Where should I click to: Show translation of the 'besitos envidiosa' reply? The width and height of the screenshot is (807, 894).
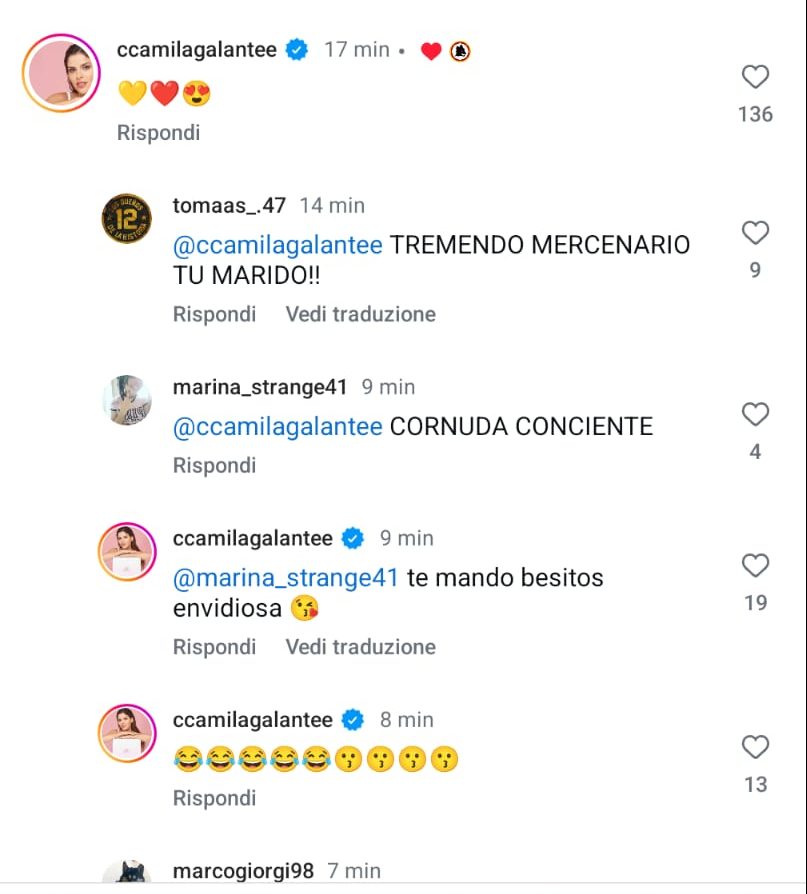pyautogui.click(x=360, y=647)
